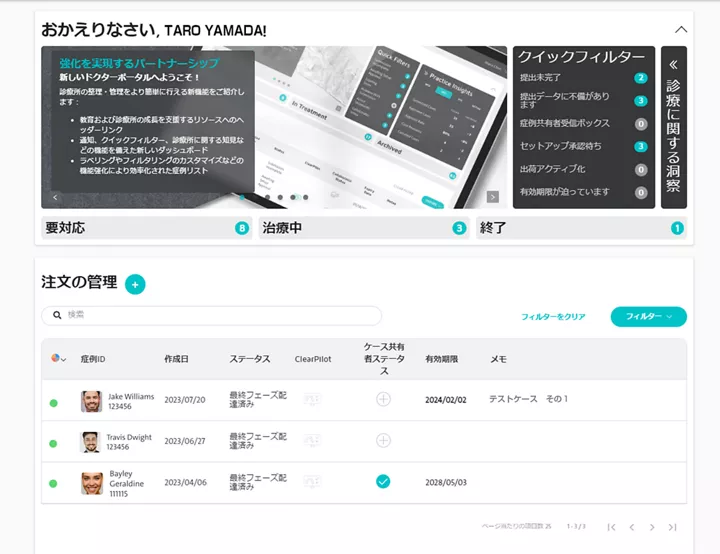
Task: Go to the next page of the orders table
Action: 652,527
